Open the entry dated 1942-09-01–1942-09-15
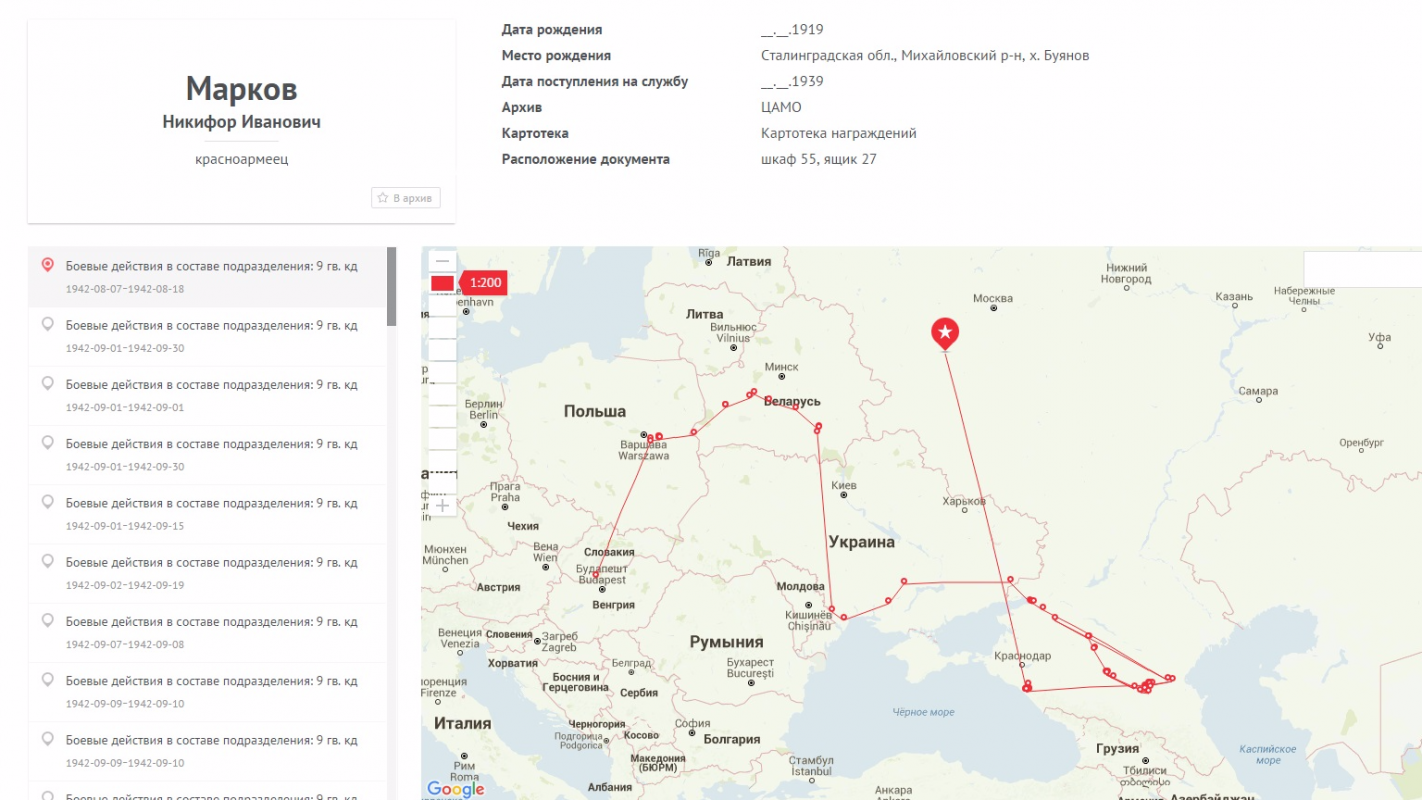The image size is (1422, 800). click(211, 503)
